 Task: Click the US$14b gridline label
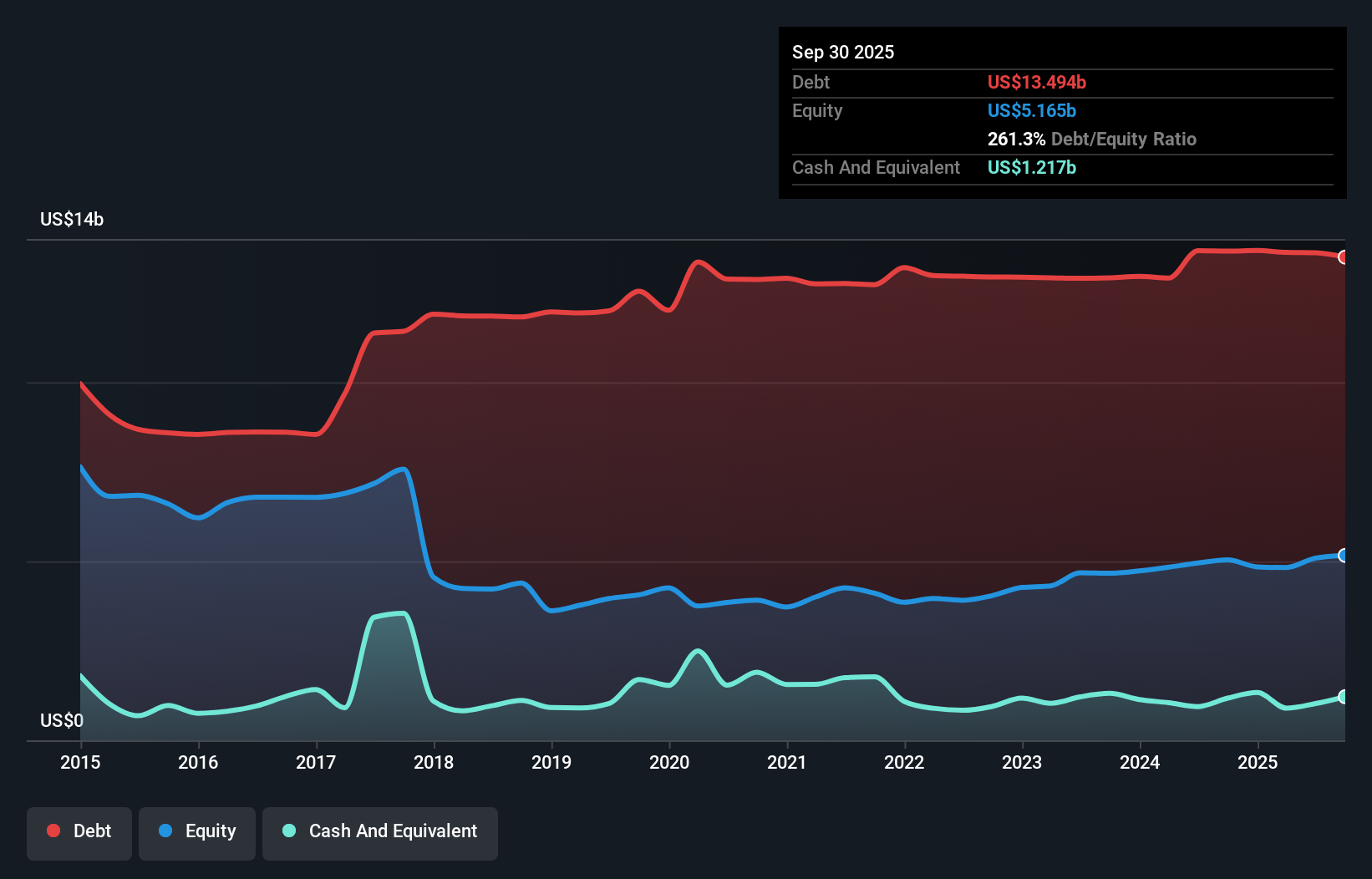(72, 220)
